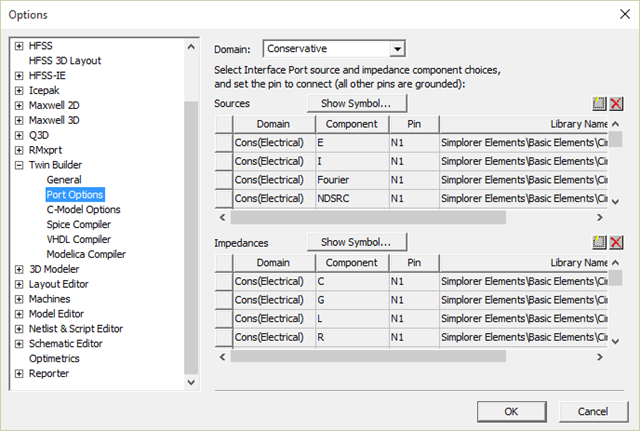Select the Optimetrics tree item
640x431 pixels.
pyautogui.click(x=54, y=359)
